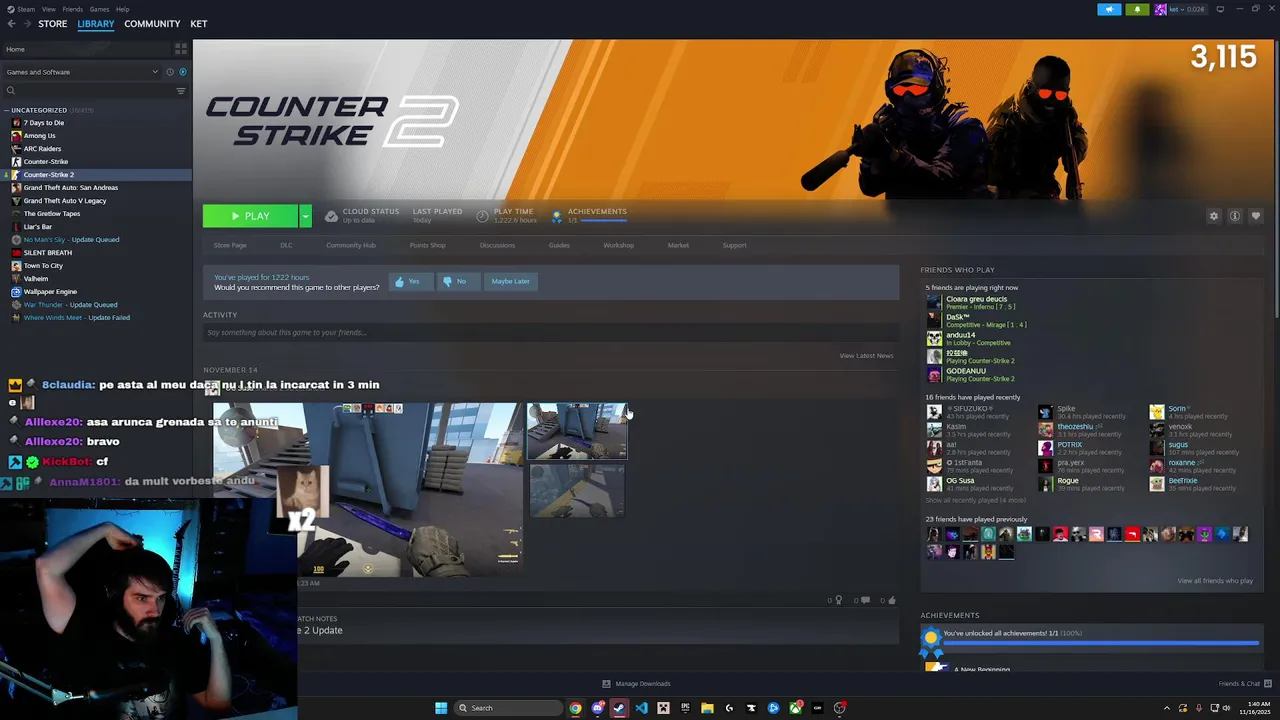Open friend GODEANUU entry
The image size is (1280, 720).
coord(970,375)
